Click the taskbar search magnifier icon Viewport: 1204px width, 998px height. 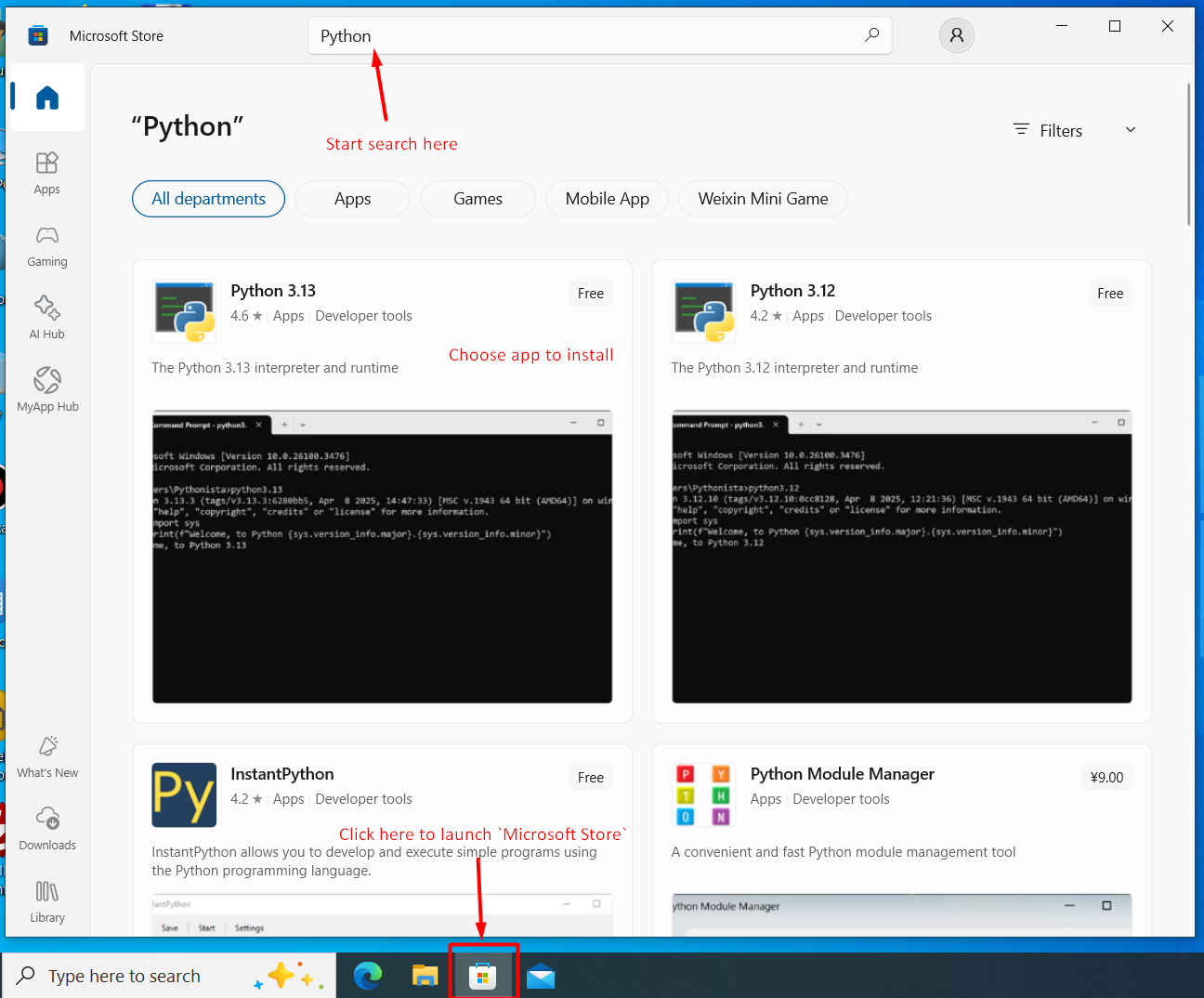coord(26,975)
